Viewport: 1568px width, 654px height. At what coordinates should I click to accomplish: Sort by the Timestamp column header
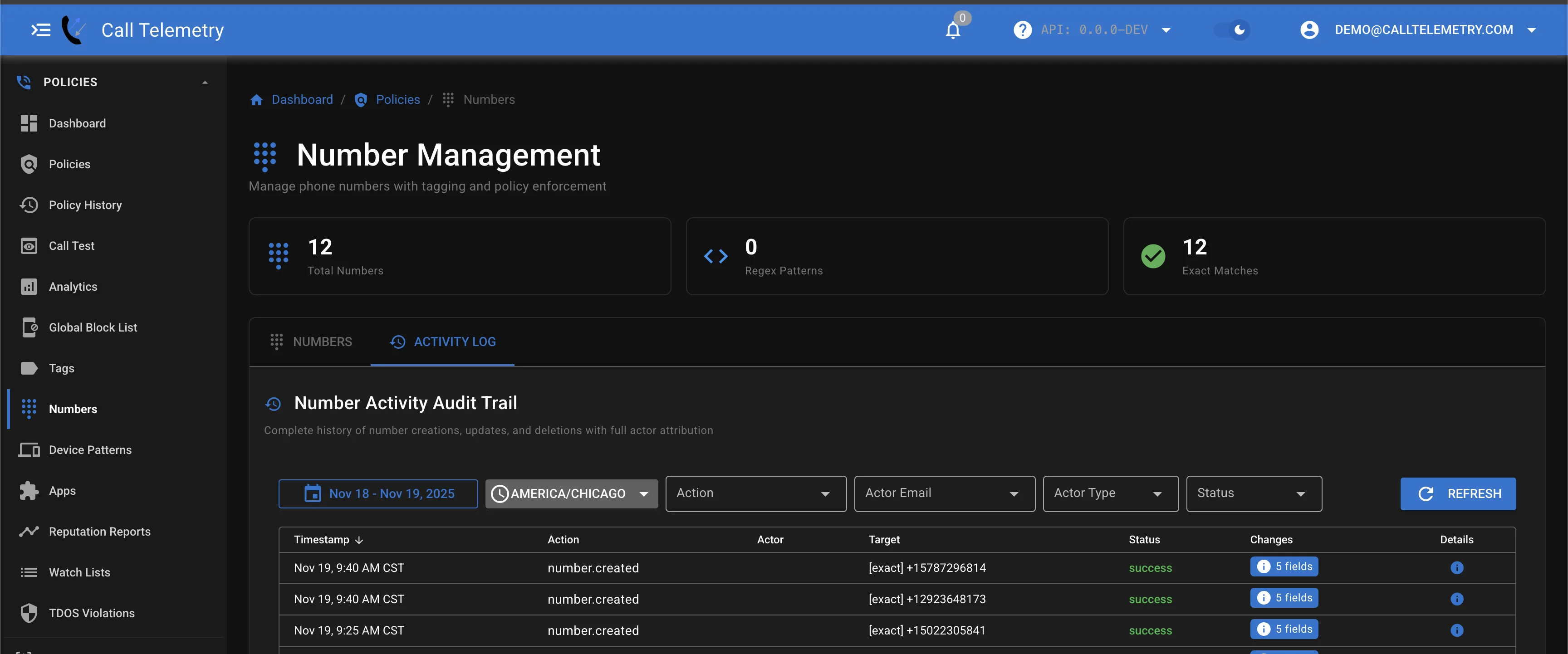coord(328,540)
